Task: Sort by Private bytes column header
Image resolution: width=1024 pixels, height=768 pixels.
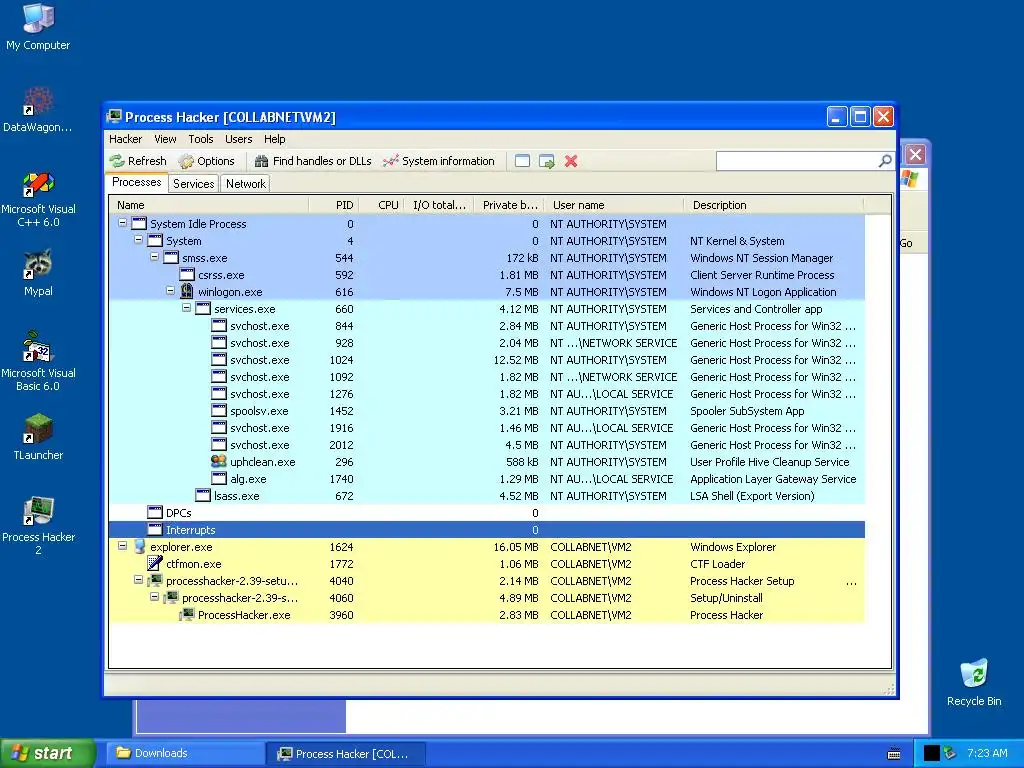Action: [x=509, y=205]
